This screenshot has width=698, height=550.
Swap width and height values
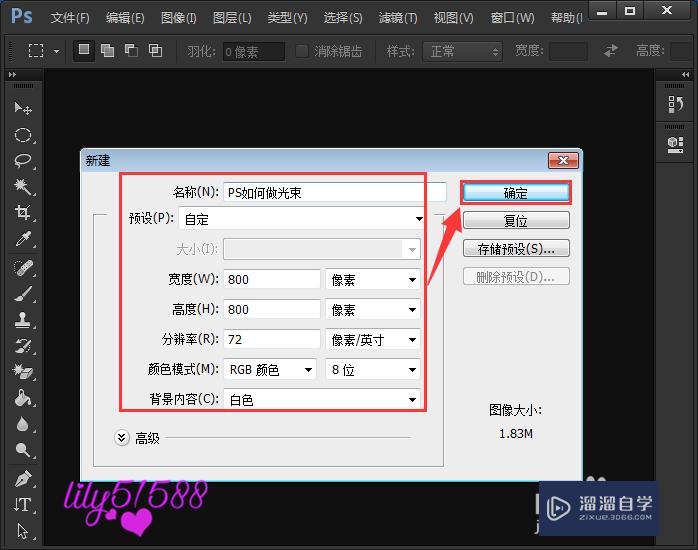tap(611, 51)
